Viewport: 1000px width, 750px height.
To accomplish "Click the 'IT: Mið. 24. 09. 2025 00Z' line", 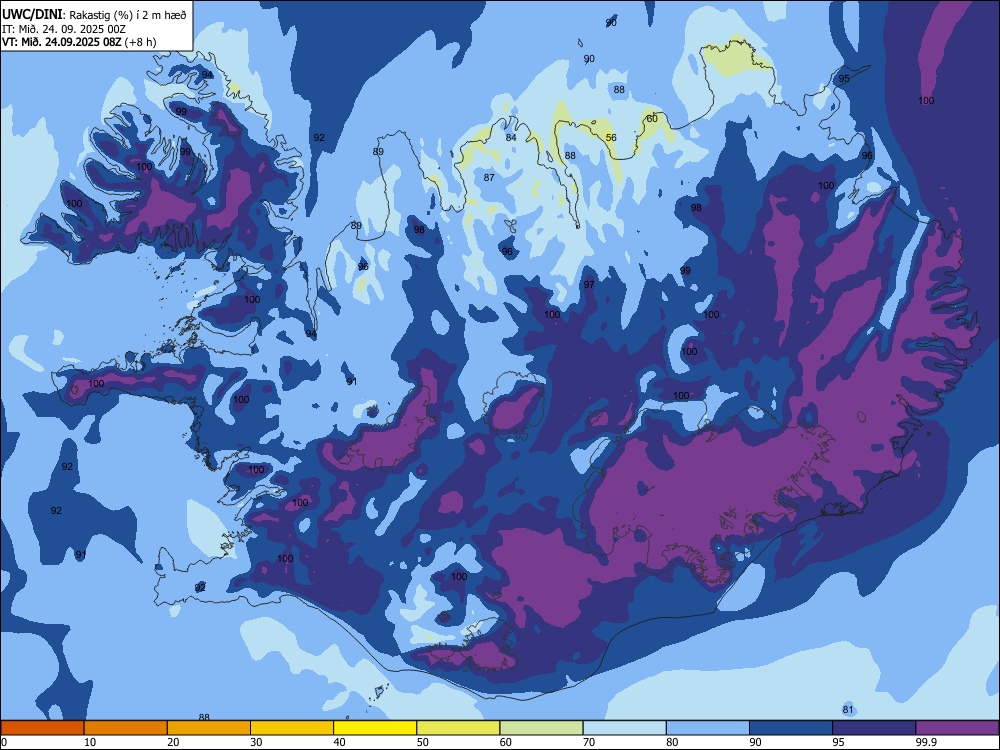I will pyautogui.click(x=63, y=29).
